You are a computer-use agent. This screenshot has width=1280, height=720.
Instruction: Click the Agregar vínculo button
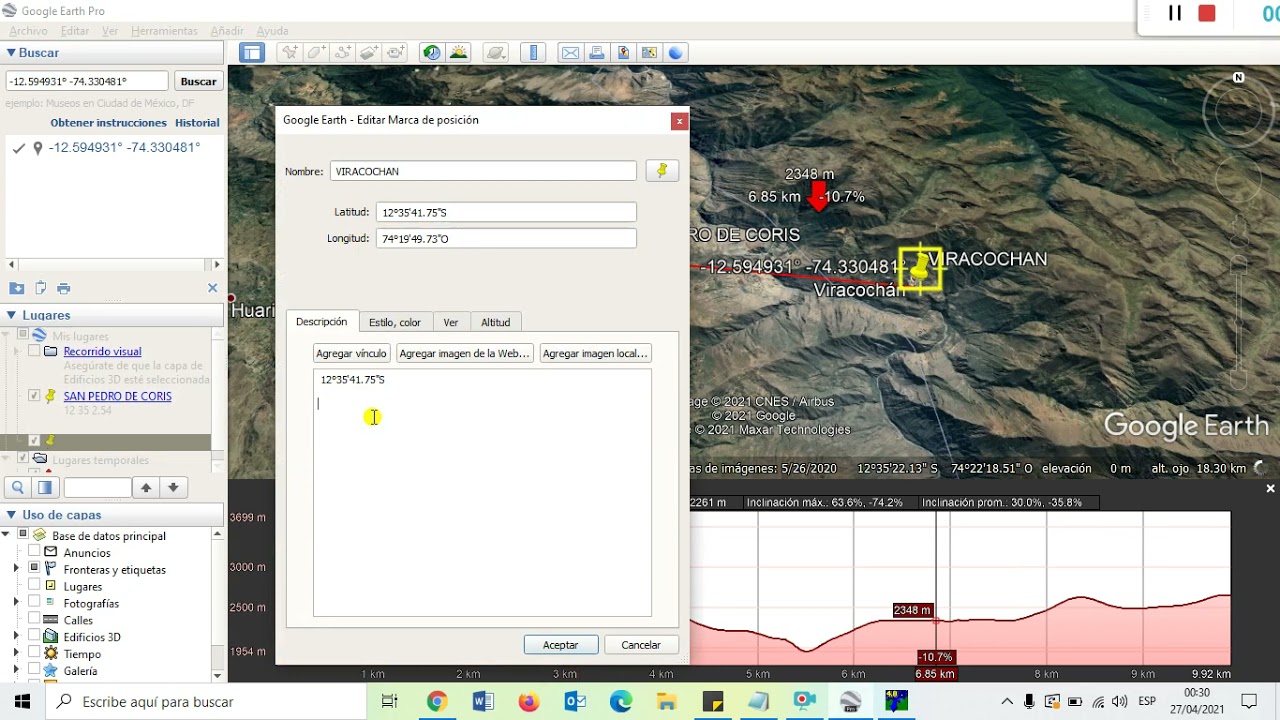click(351, 353)
